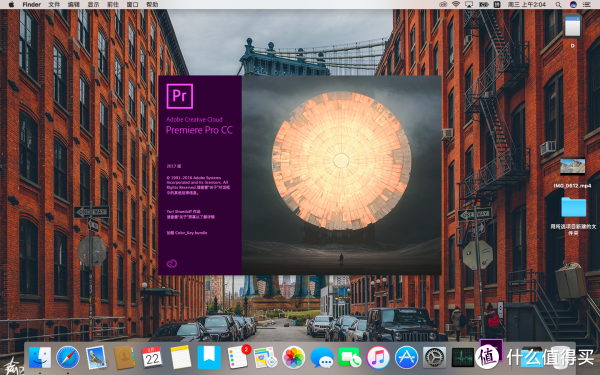Check the battery status icon

tap(484, 5)
